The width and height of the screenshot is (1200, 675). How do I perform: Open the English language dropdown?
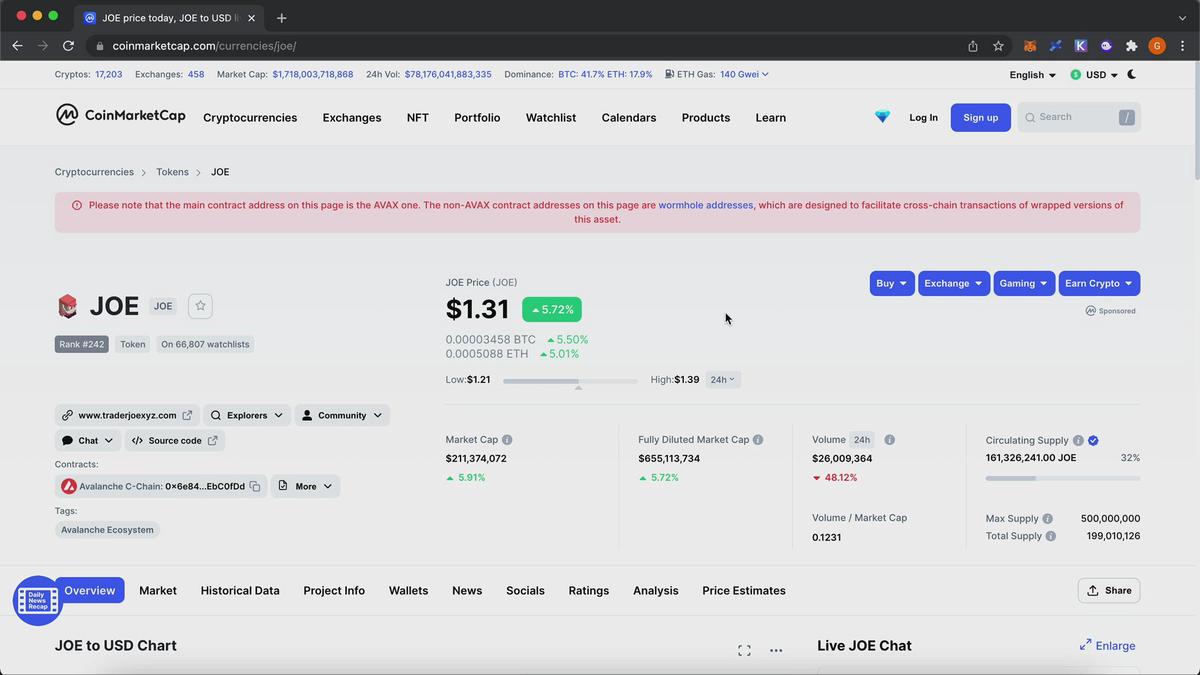coord(1033,75)
